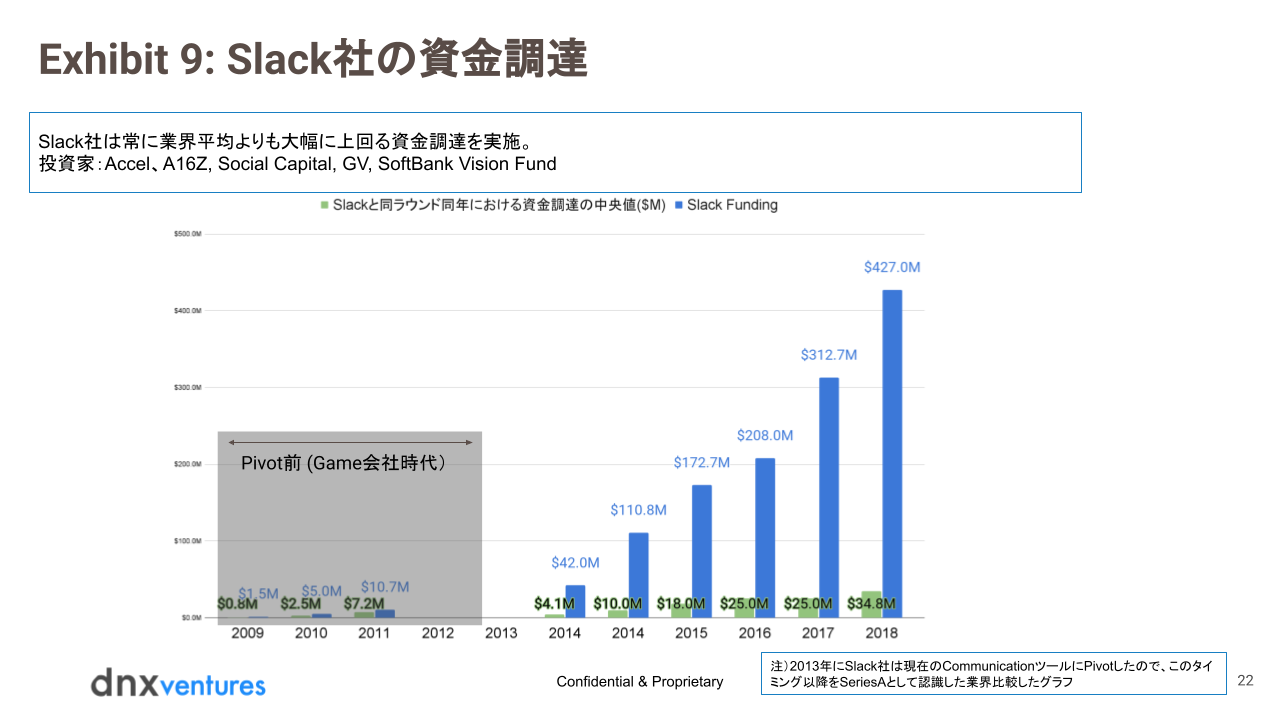
Task: Click the x-axis label "2018"
Action: [881, 633]
